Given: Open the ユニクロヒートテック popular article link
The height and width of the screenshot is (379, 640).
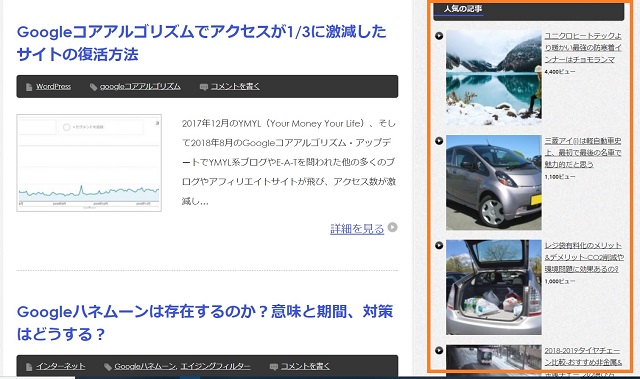Looking at the screenshot, I should pos(583,48).
